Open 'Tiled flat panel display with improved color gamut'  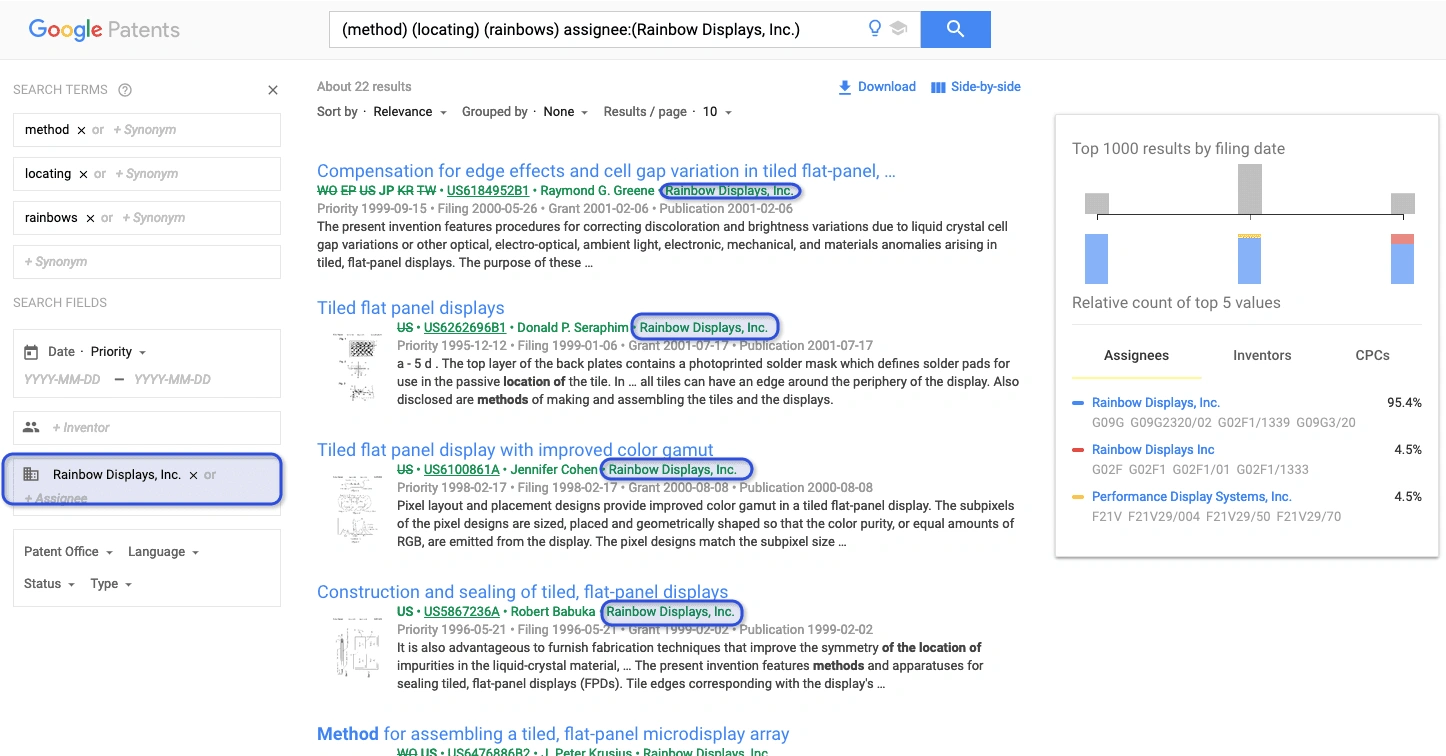click(515, 450)
